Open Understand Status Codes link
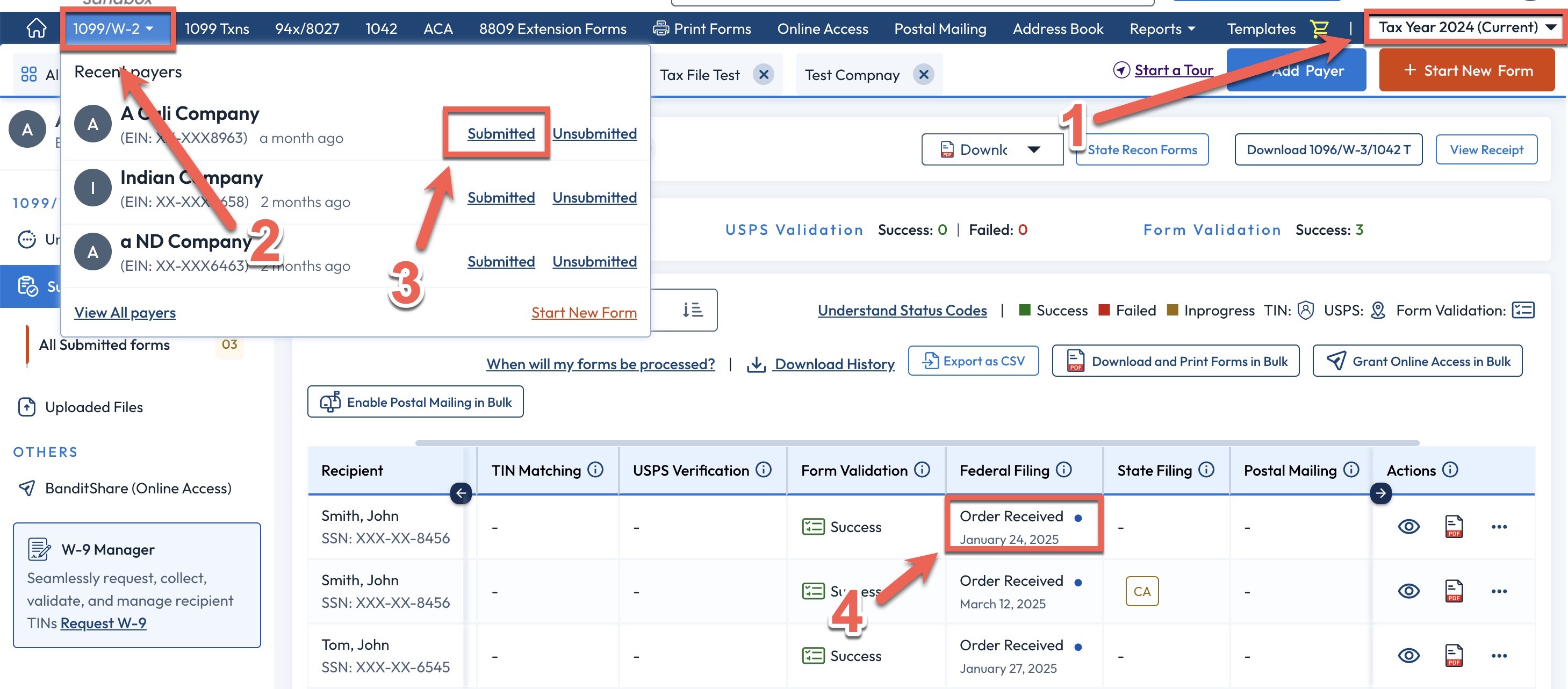 coord(902,311)
